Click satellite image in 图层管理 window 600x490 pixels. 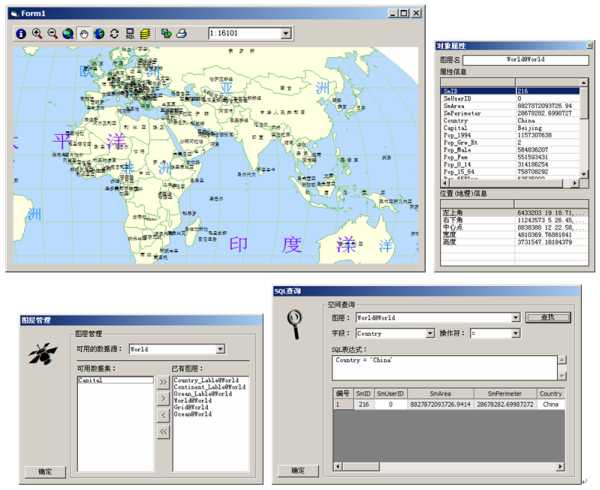point(42,353)
